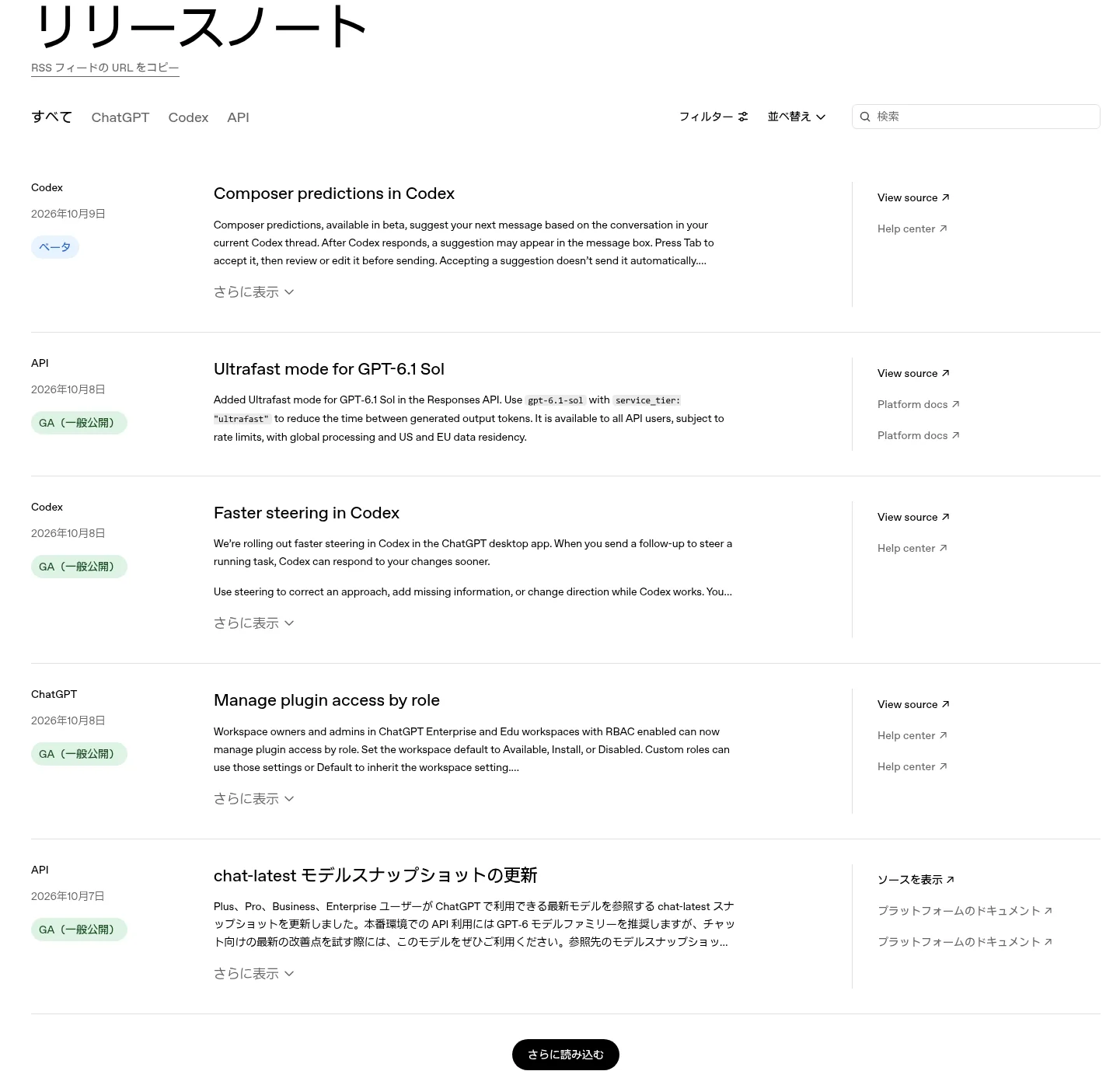Open chat-latest モデルスナップショットの更新 title
The height and width of the screenshot is (1071, 1120).
375,876
